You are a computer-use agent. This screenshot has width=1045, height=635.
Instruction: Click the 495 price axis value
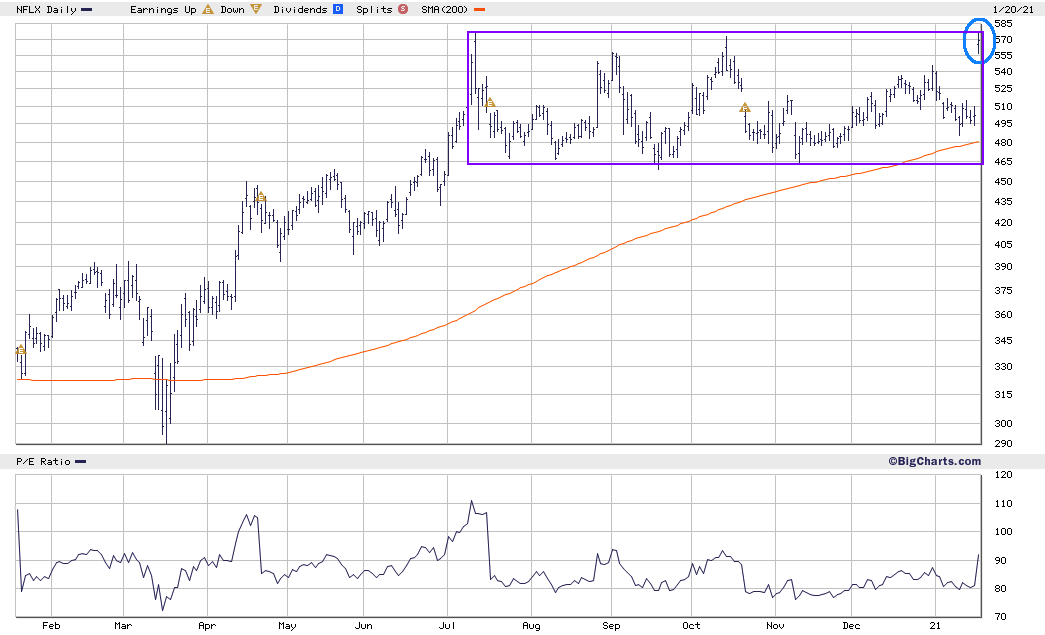pos(1004,124)
